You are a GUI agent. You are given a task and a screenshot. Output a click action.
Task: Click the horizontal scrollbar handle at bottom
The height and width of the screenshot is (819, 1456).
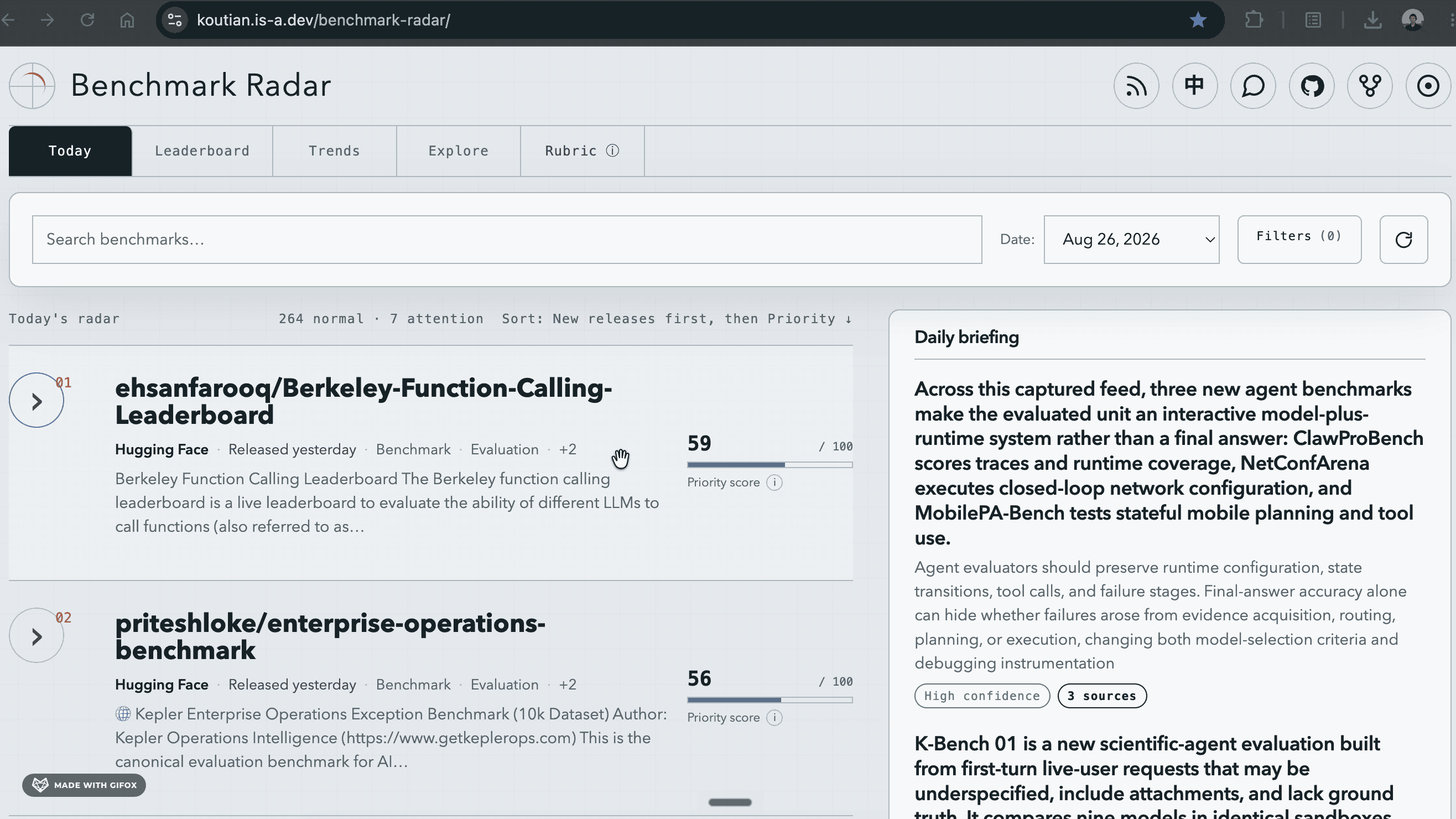click(730, 802)
